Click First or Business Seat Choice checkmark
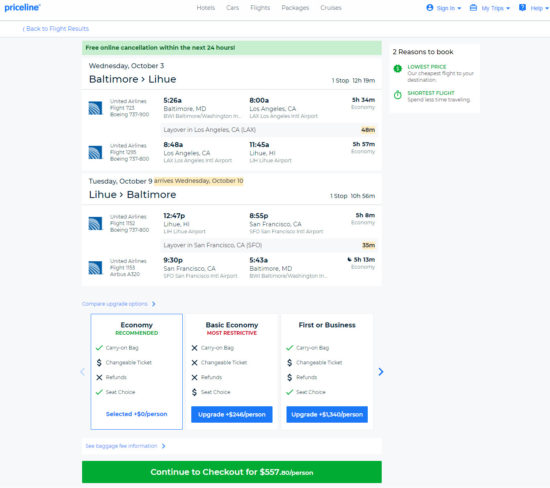This screenshot has height=488, width=550. point(290,392)
